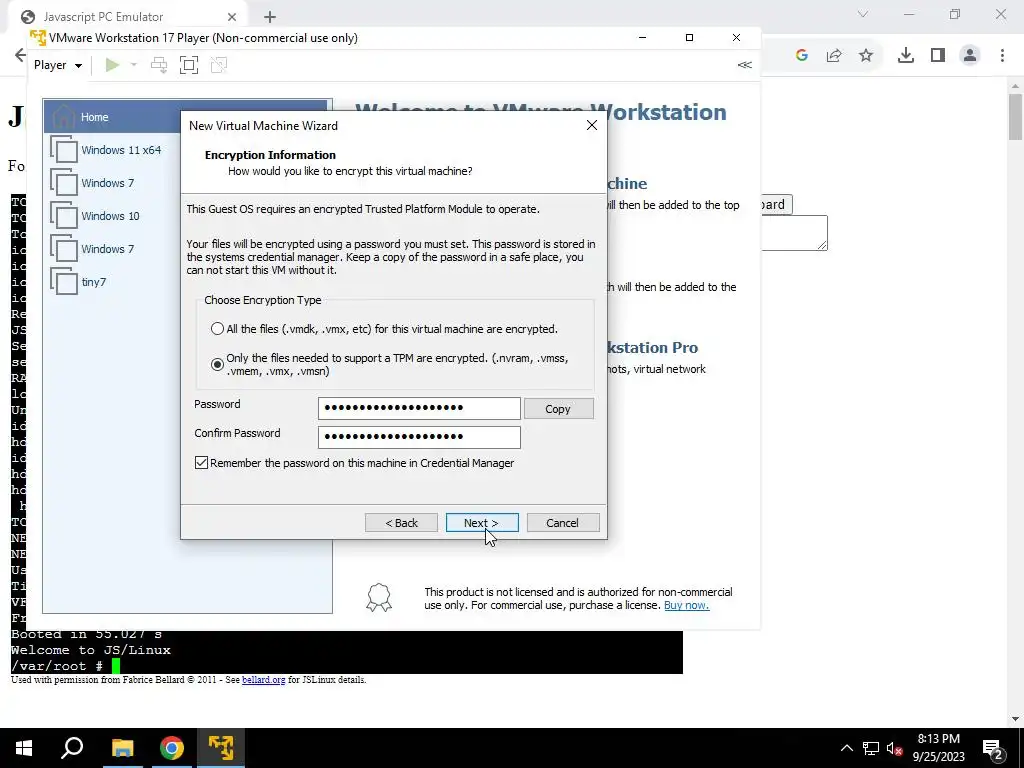This screenshot has height=768, width=1024.
Task: Close the New Virtual Machine Wizard dialog
Action: [592, 125]
